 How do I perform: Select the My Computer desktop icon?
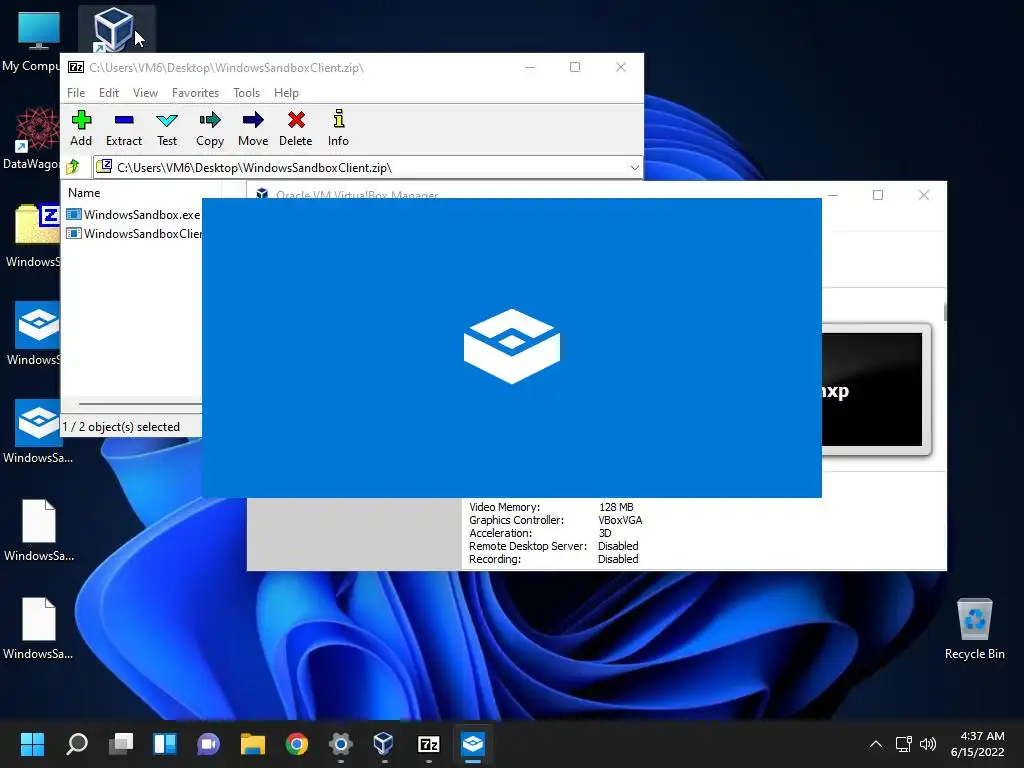click(34, 42)
